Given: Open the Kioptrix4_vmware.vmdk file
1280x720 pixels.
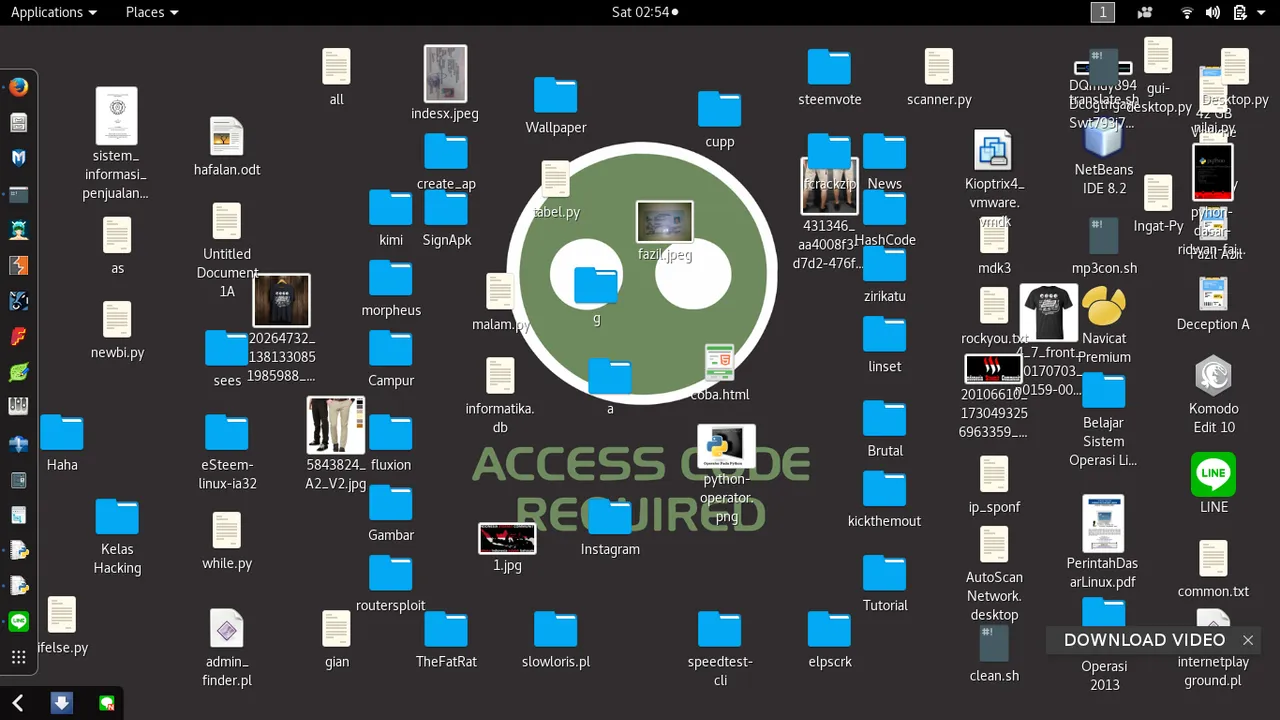Looking at the screenshot, I should tap(994, 151).
